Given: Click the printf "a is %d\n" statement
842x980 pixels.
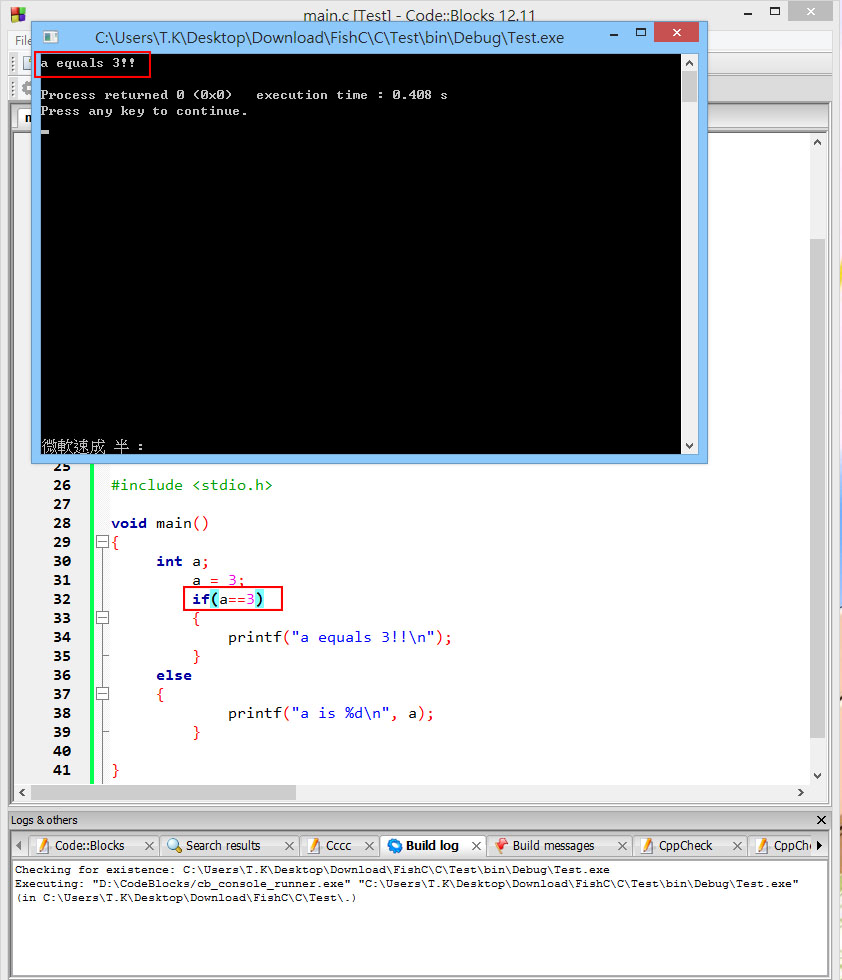Looking at the screenshot, I should pos(331,713).
